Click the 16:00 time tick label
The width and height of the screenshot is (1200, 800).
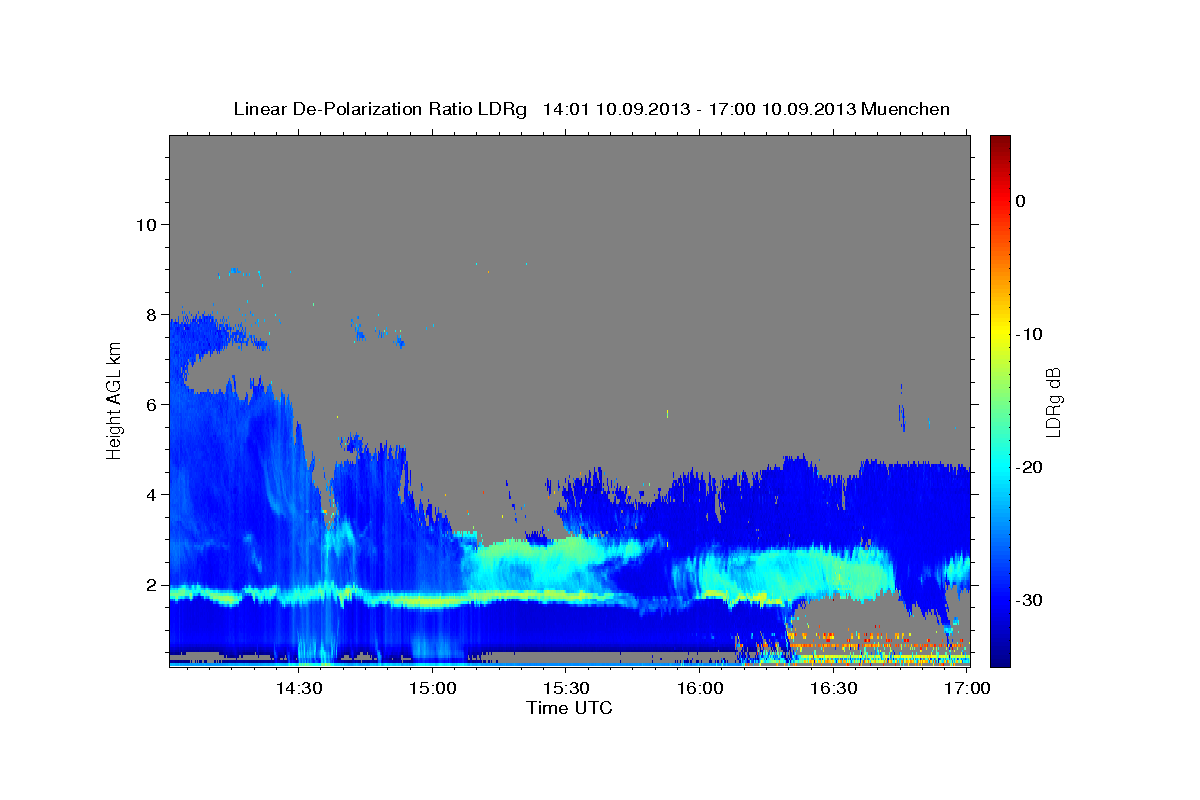tap(700, 688)
